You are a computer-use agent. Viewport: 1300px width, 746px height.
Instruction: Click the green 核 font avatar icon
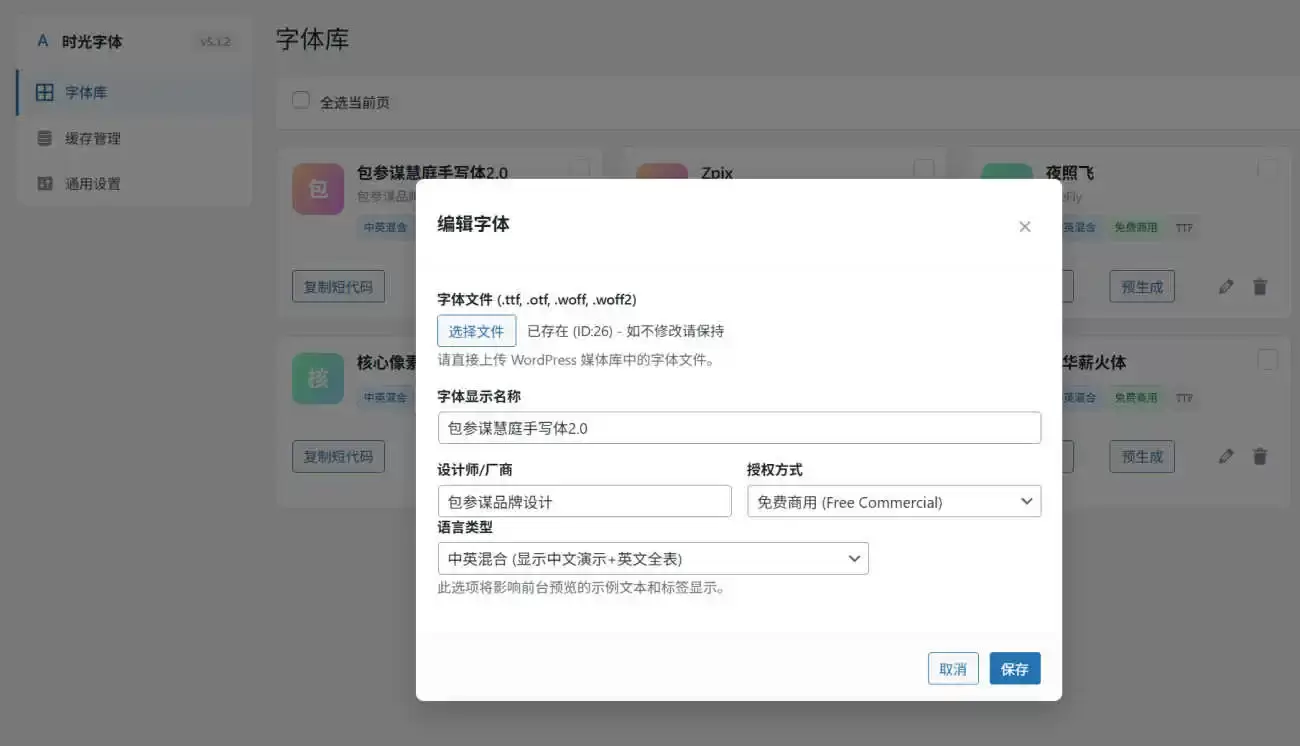click(x=317, y=378)
